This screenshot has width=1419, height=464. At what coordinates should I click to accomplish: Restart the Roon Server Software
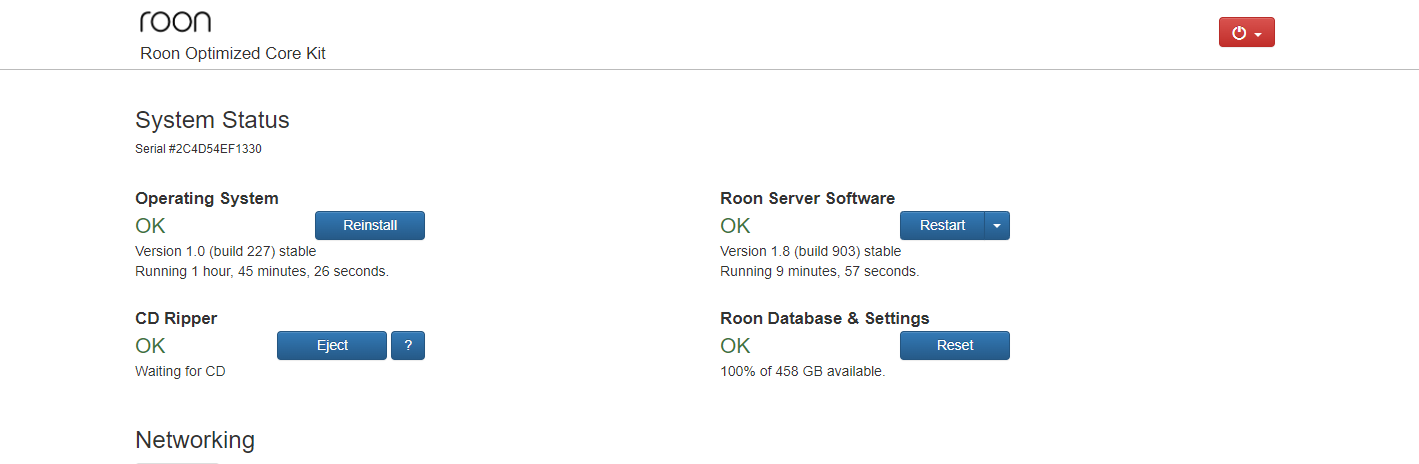click(x=942, y=226)
